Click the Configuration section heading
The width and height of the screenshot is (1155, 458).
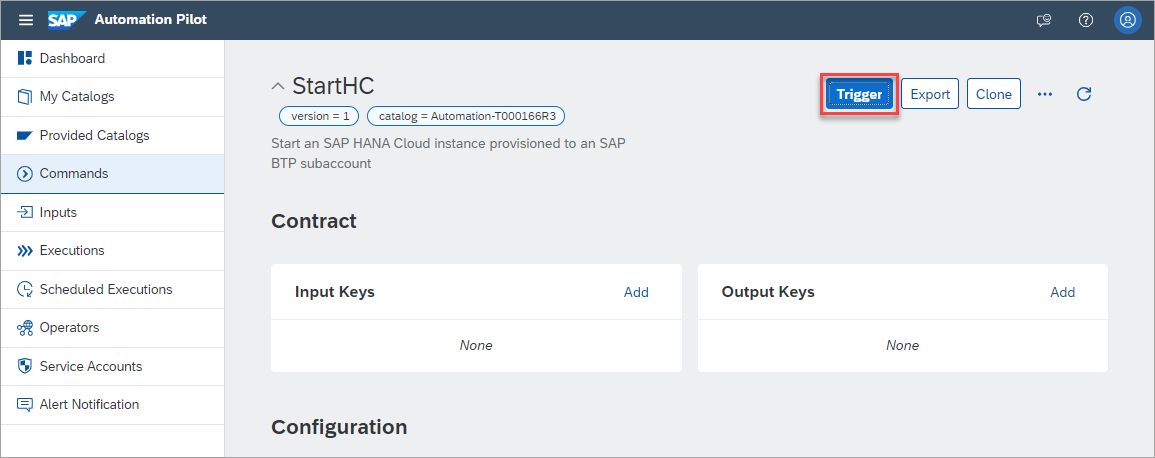[339, 427]
